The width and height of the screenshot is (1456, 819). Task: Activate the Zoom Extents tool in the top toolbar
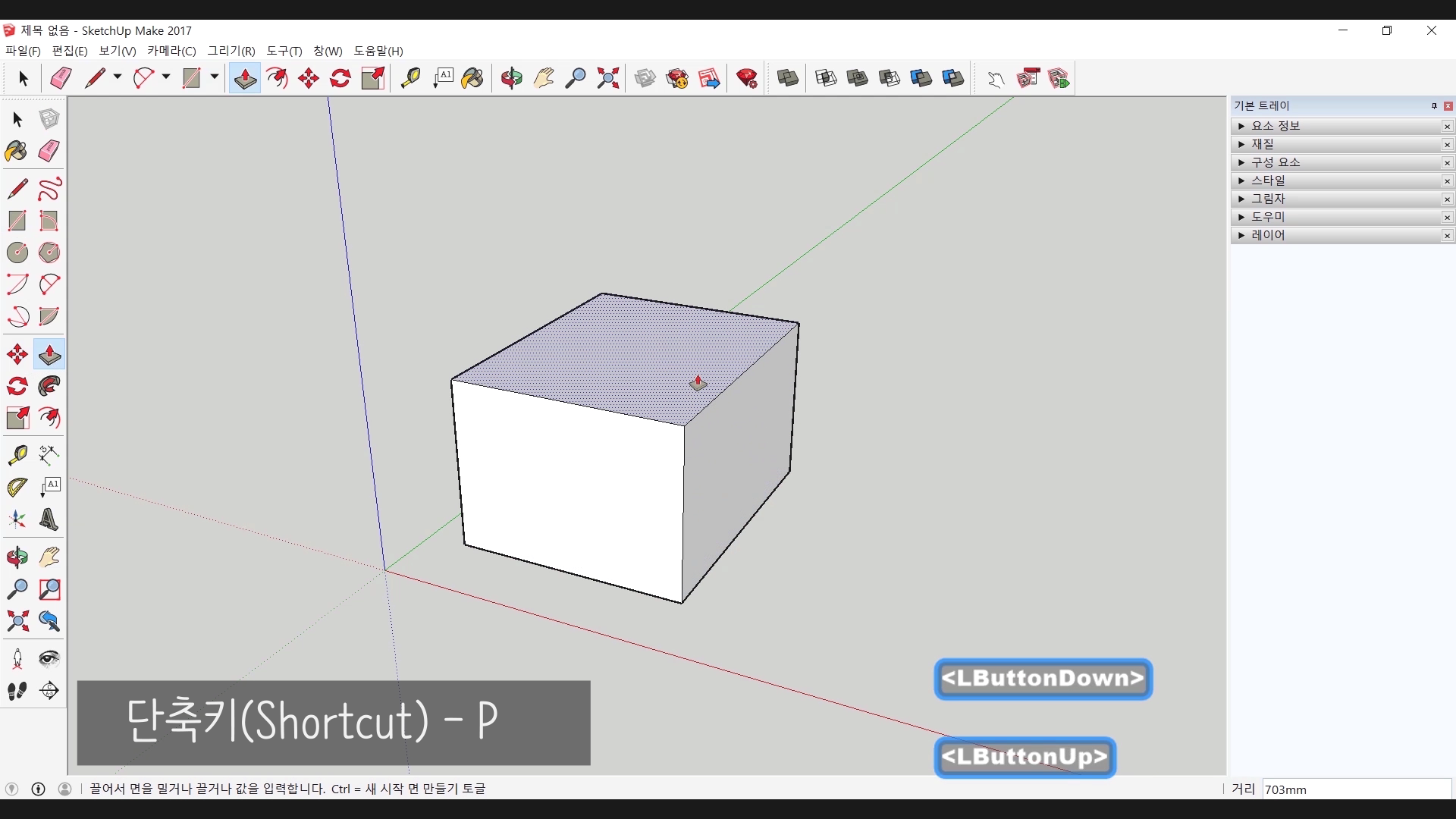pos(607,78)
